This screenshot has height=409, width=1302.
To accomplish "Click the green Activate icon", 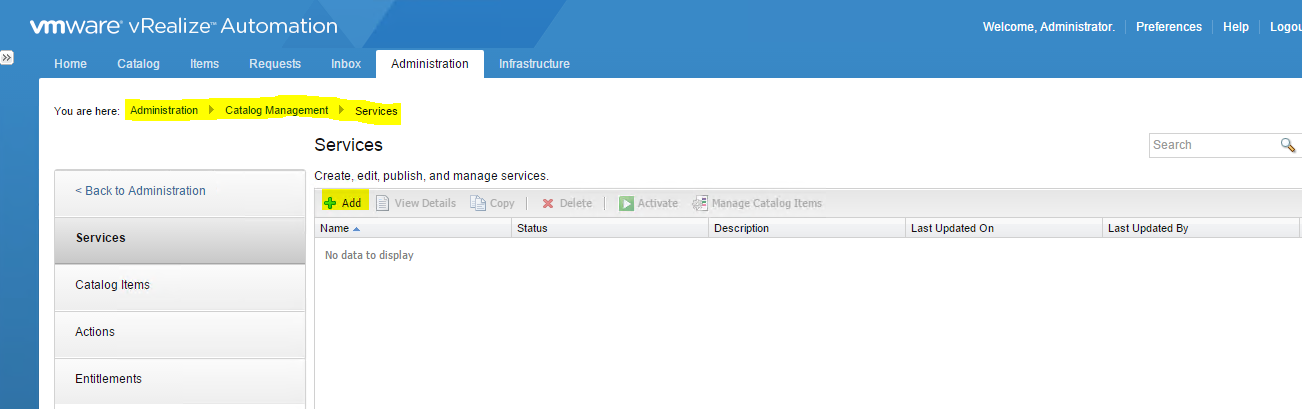I will [626, 203].
